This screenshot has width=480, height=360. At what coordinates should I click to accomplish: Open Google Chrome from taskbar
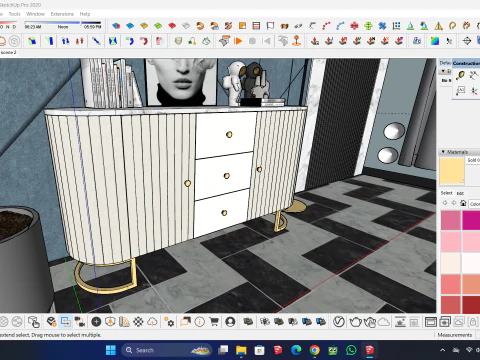tap(314, 350)
